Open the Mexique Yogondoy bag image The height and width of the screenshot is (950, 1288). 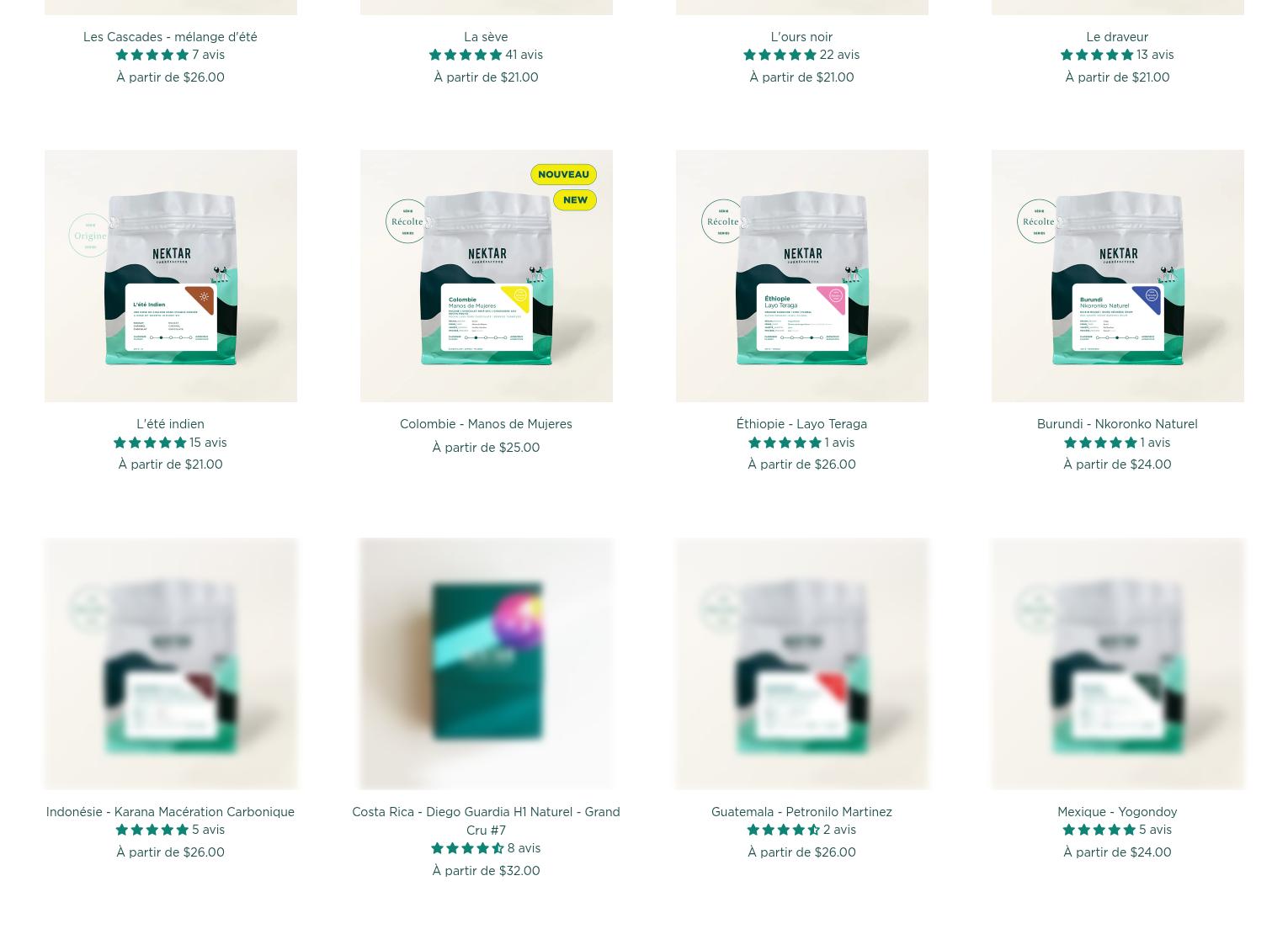[x=1117, y=664]
